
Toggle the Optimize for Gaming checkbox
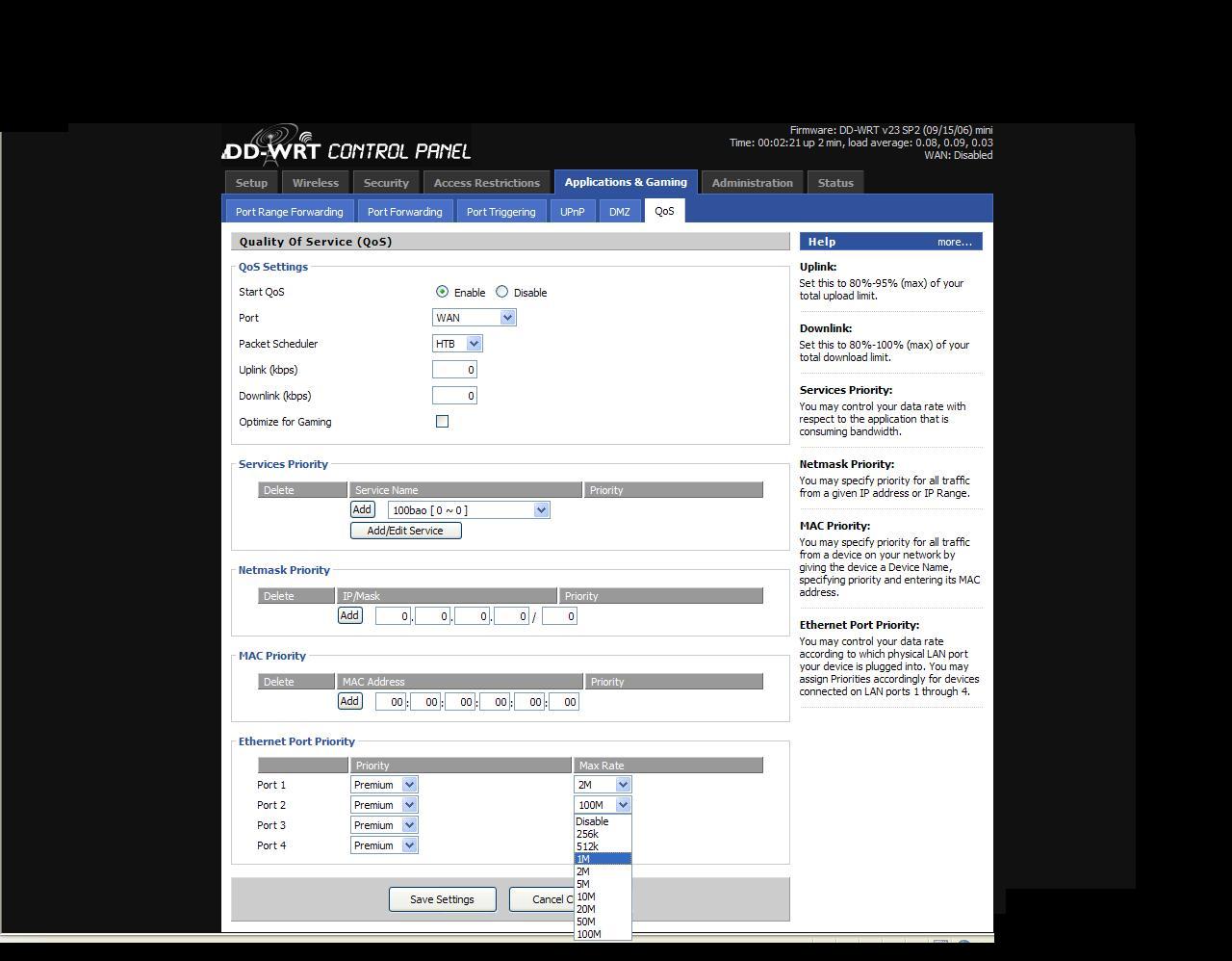(442, 422)
